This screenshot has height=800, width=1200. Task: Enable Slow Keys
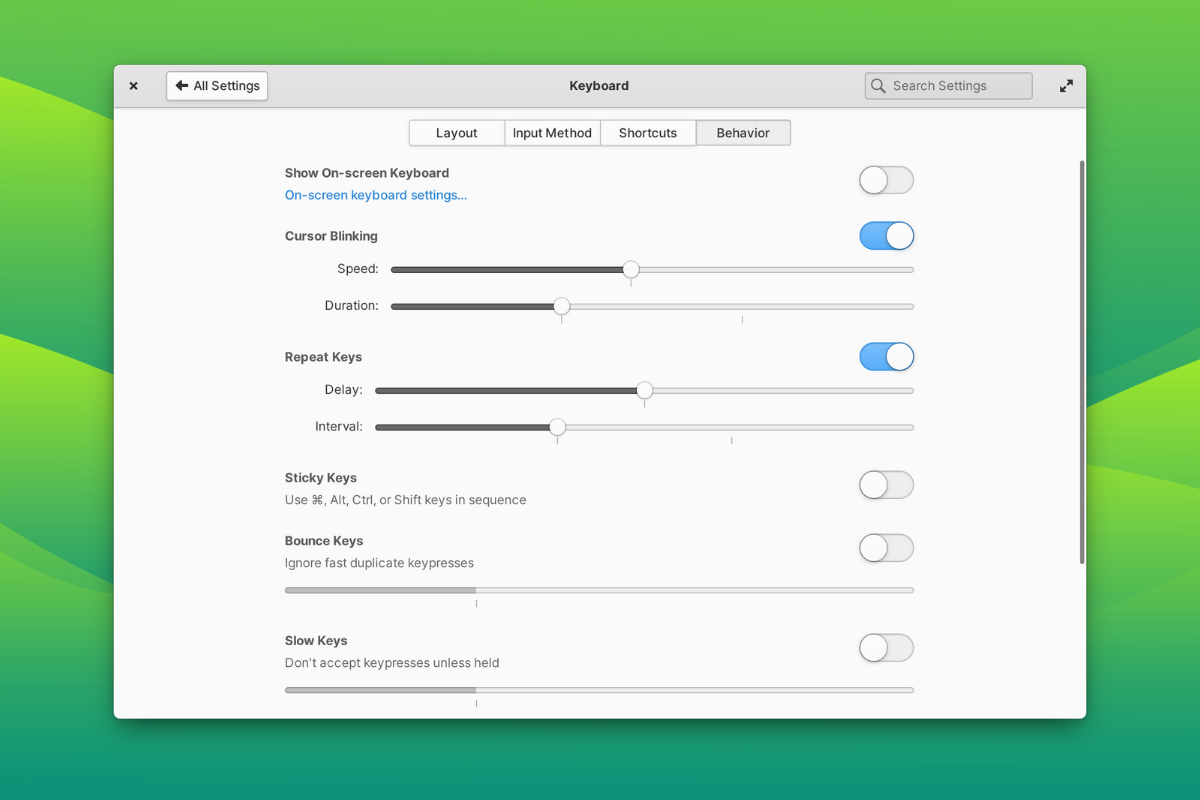click(x=886, y=648)
